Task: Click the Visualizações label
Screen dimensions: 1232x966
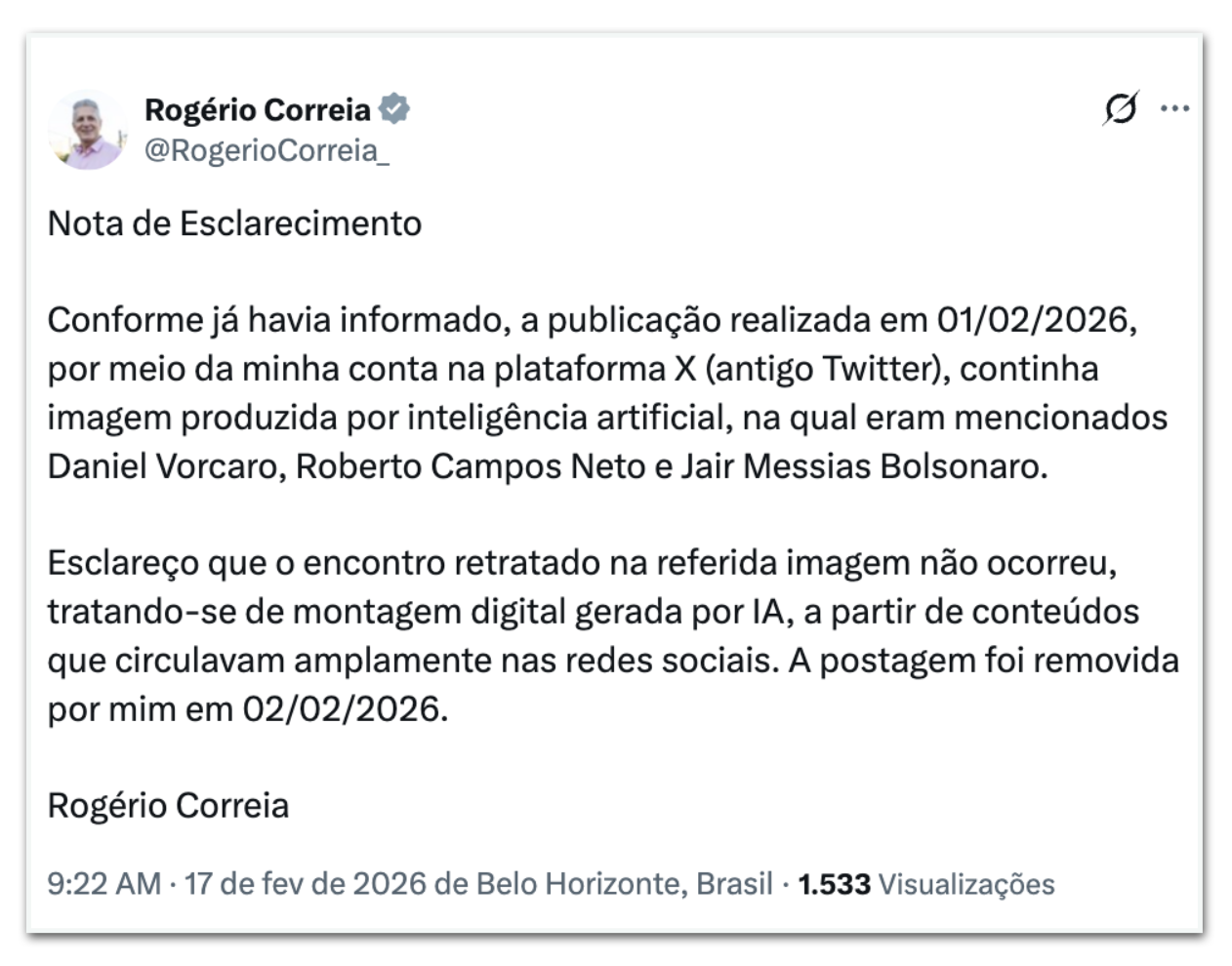Action: point(966,884)
